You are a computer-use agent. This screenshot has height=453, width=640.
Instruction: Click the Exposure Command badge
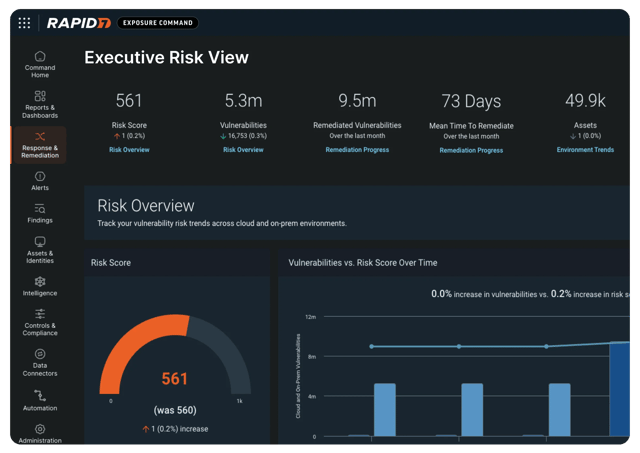pos(158,23)
